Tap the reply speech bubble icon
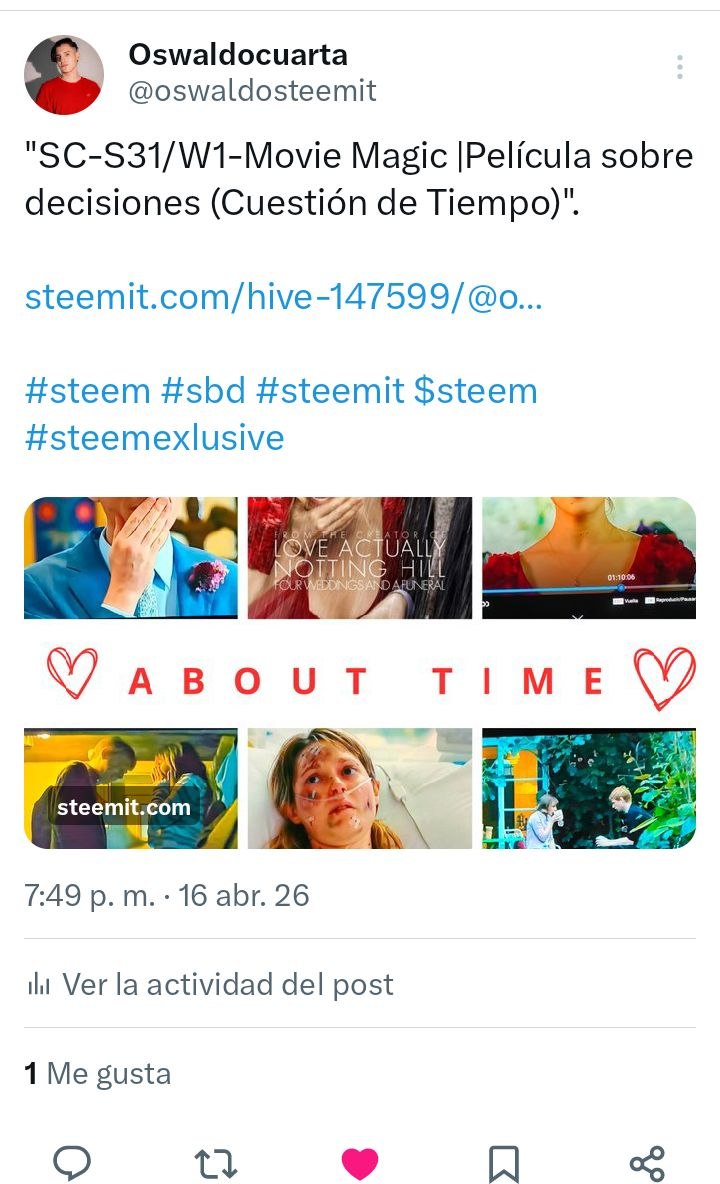This screenshot has width=720, height=1184. point(72,1161)
